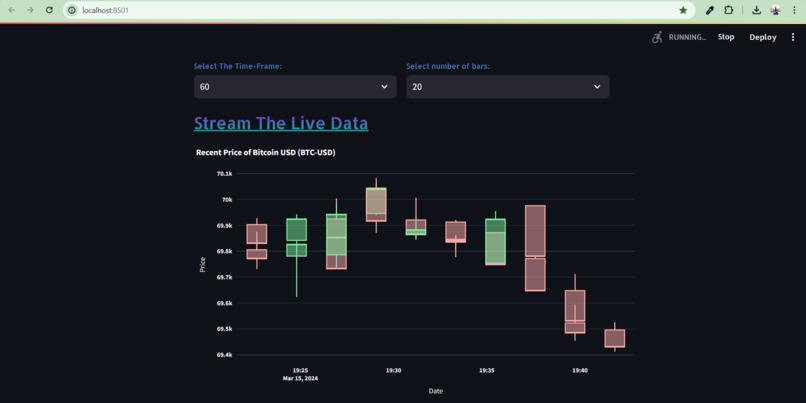Open the Select The Time-Frame dropdown

[295, 87]
